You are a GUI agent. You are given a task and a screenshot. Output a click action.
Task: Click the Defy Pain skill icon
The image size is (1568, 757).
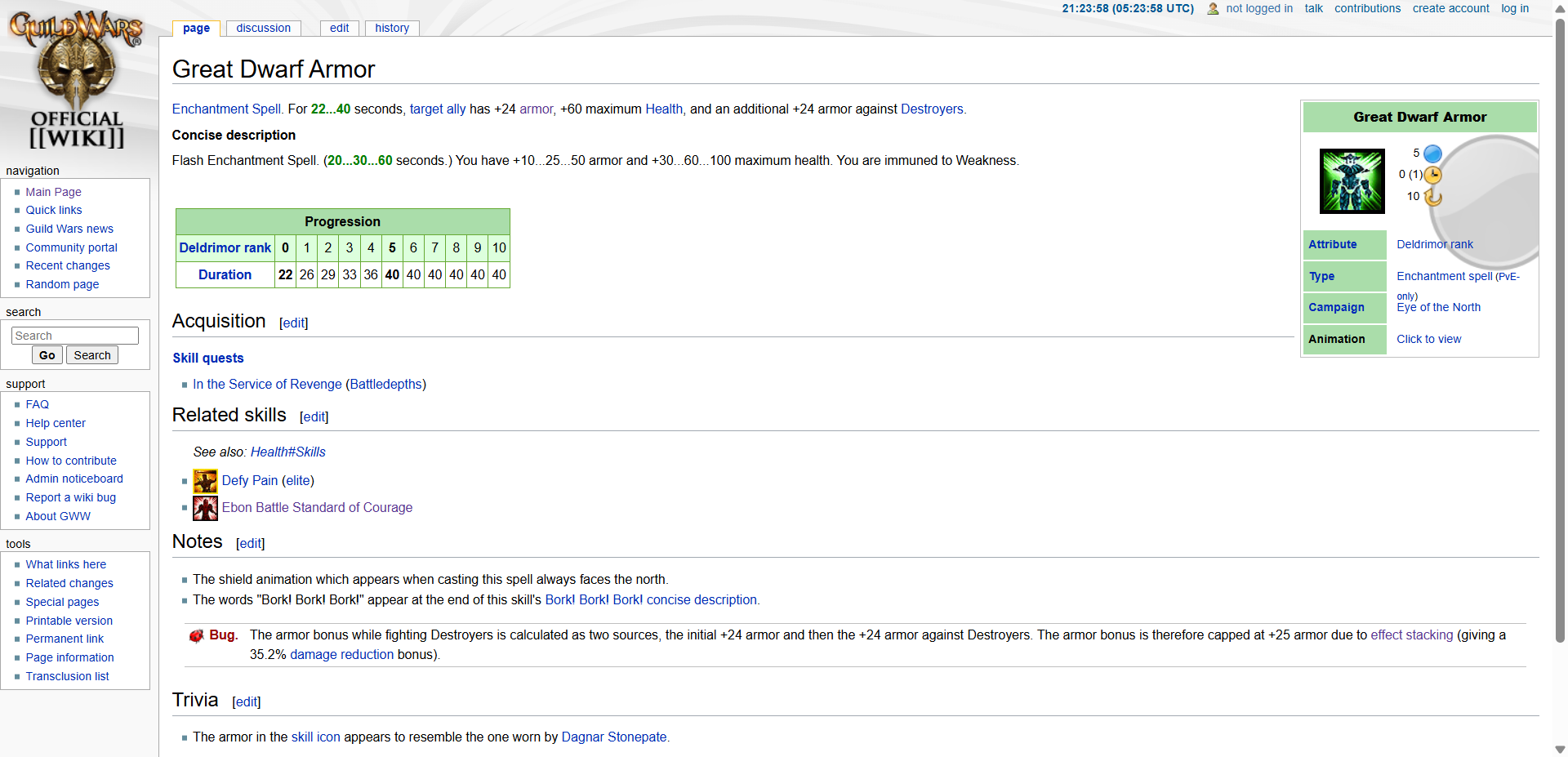205,481
